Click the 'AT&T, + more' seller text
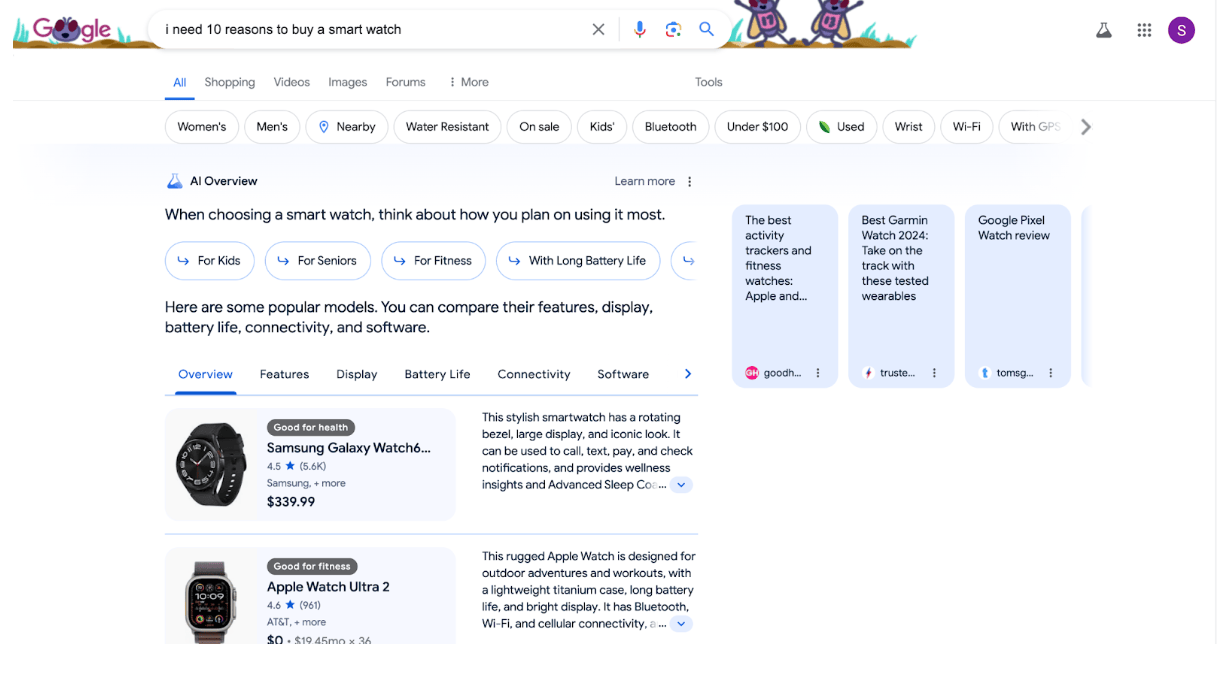1222x678 pixels. tap(296, 622)
